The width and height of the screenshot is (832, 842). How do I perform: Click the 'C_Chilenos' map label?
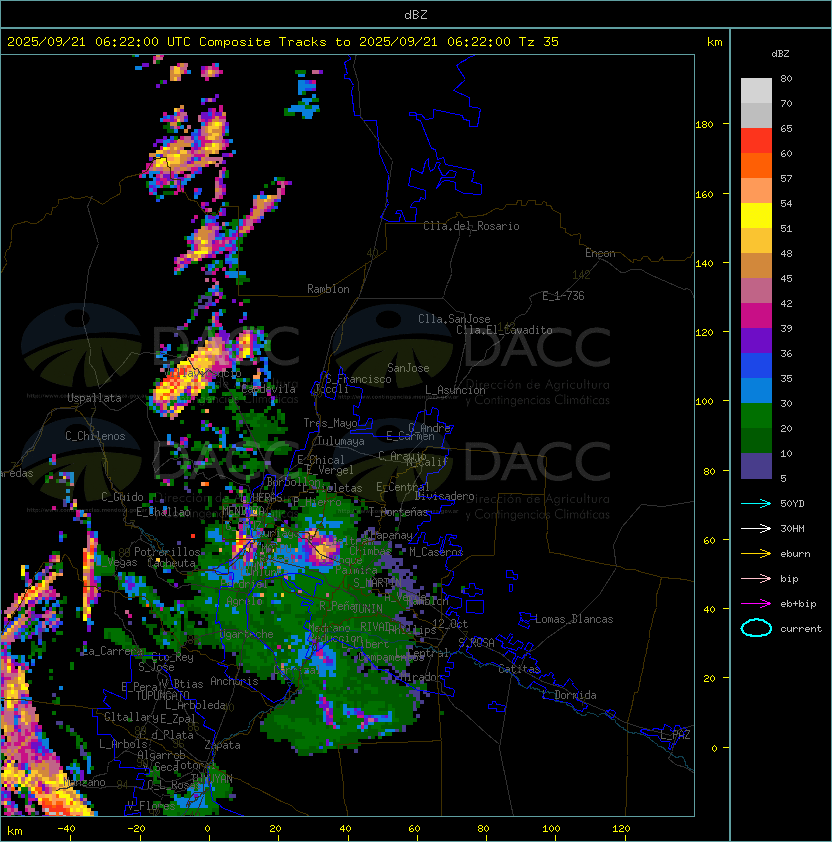click(95, 436)
